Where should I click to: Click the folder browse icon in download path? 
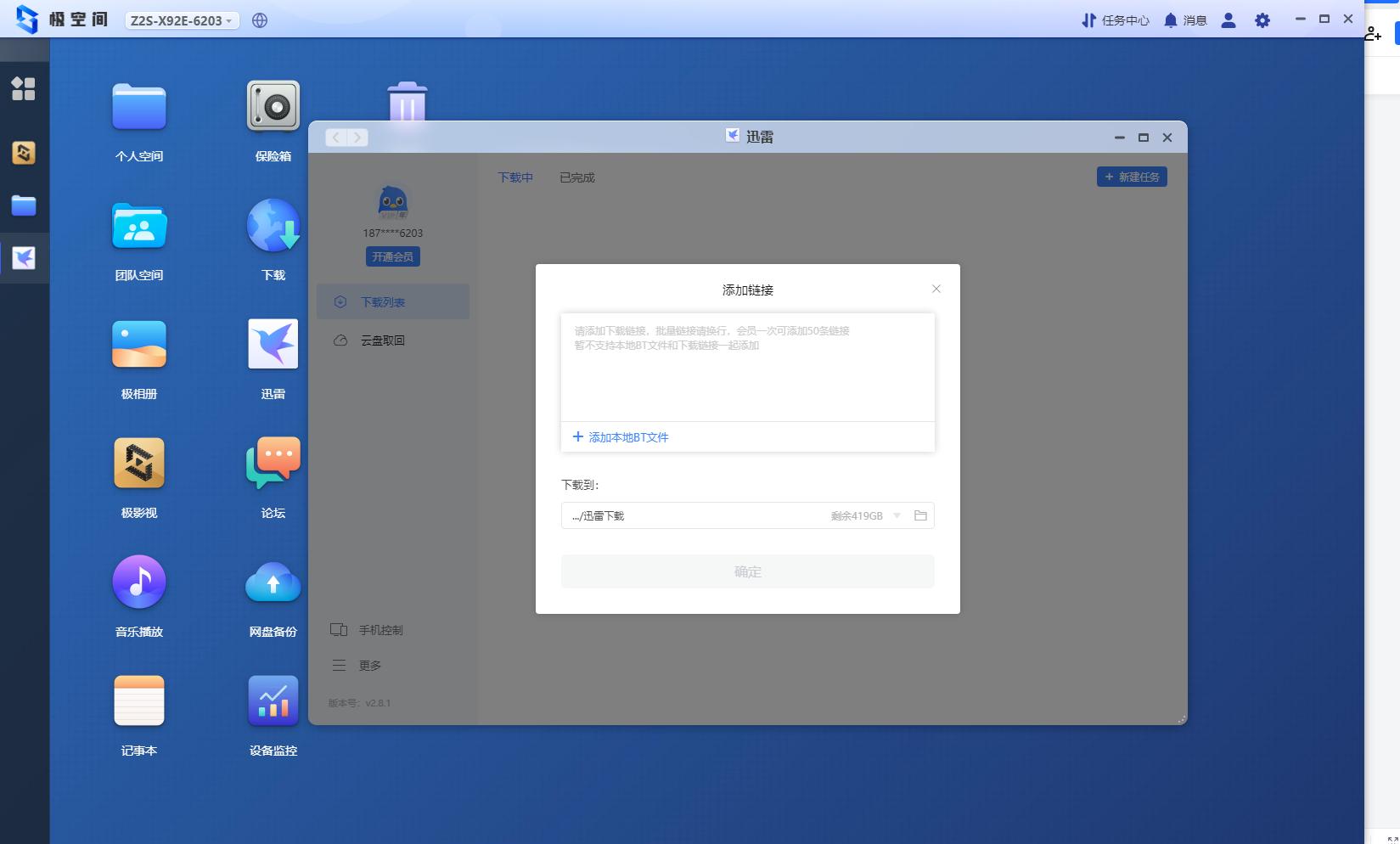click(x=920, y=515)
